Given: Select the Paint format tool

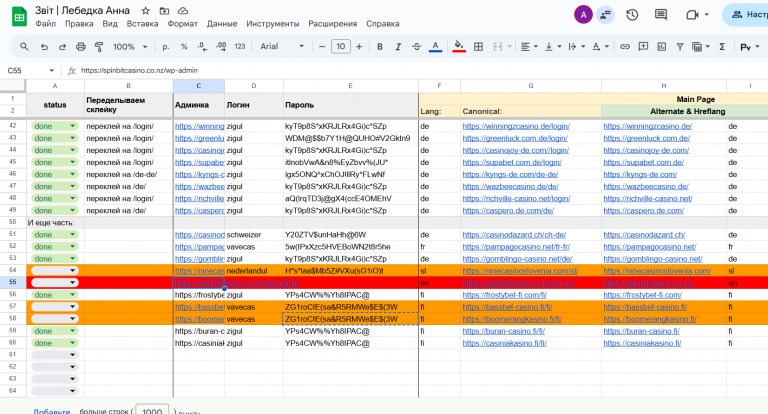Looking at the screenshot, I should pyautogui.click(x=99, y=46).
